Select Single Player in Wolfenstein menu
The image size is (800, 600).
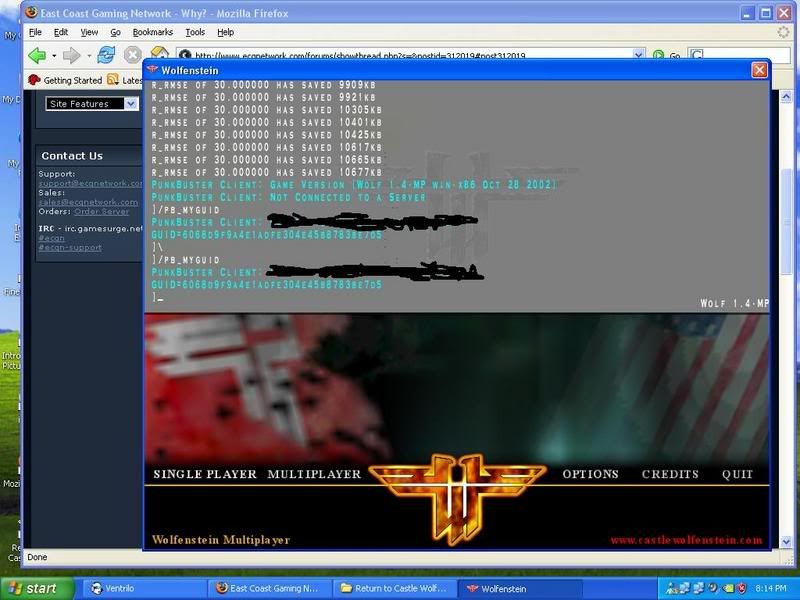click(x=205, y=474)
